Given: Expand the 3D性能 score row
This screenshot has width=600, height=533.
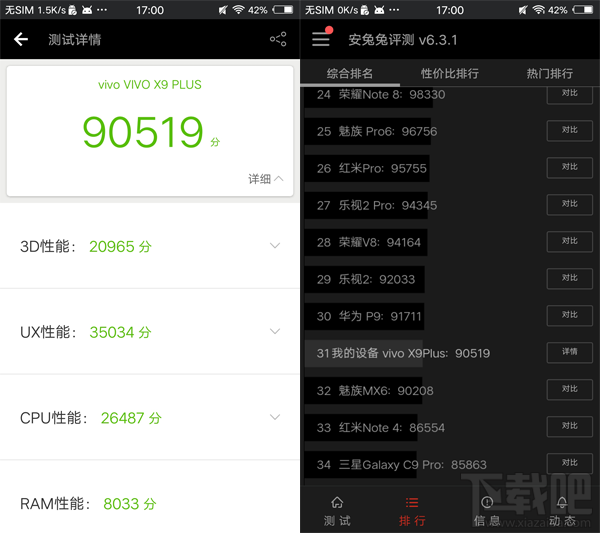Looking at the screenshot, I should [275, 246].
